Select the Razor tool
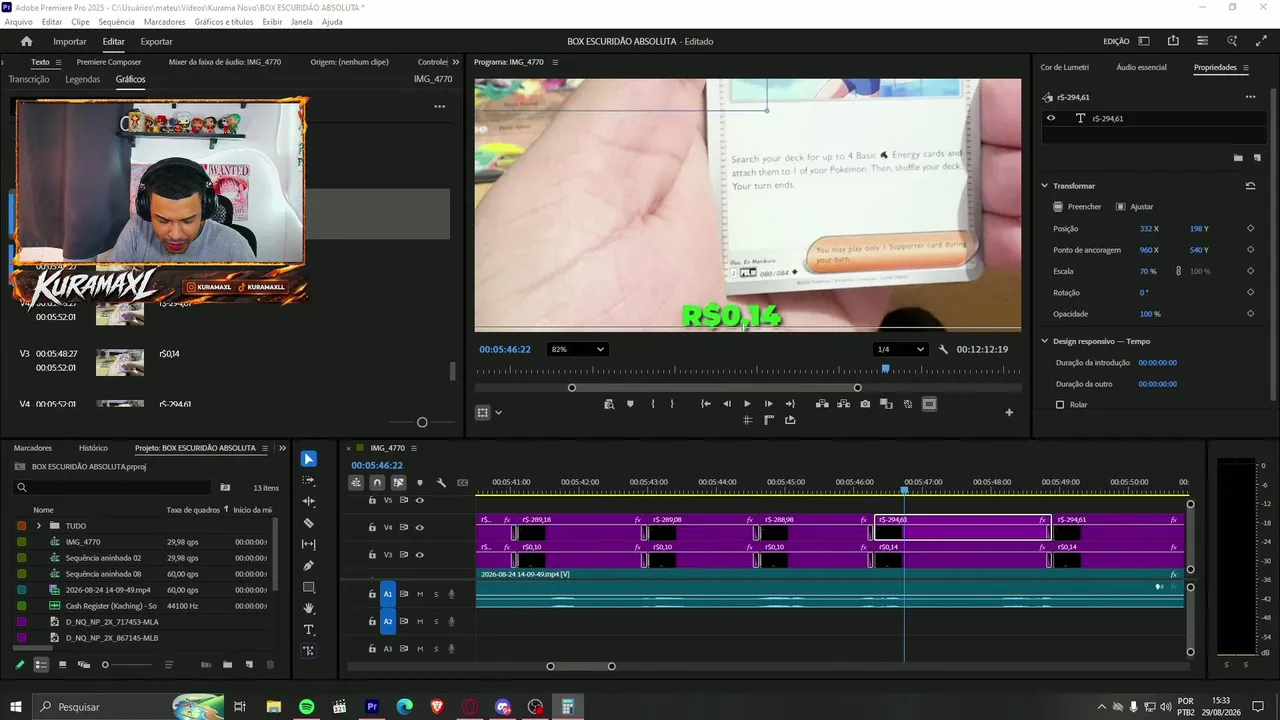This screenshot has width=1280, height=720. click(309, 523)
